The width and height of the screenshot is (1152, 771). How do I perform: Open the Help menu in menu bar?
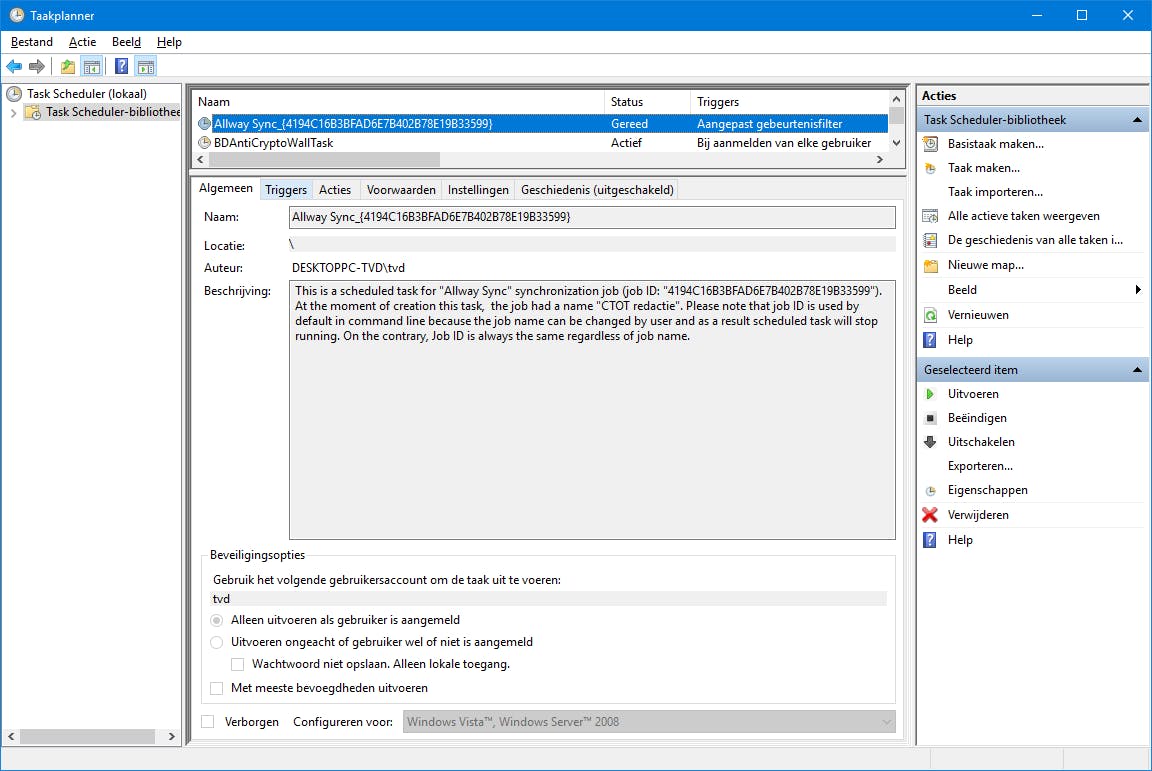169,42
